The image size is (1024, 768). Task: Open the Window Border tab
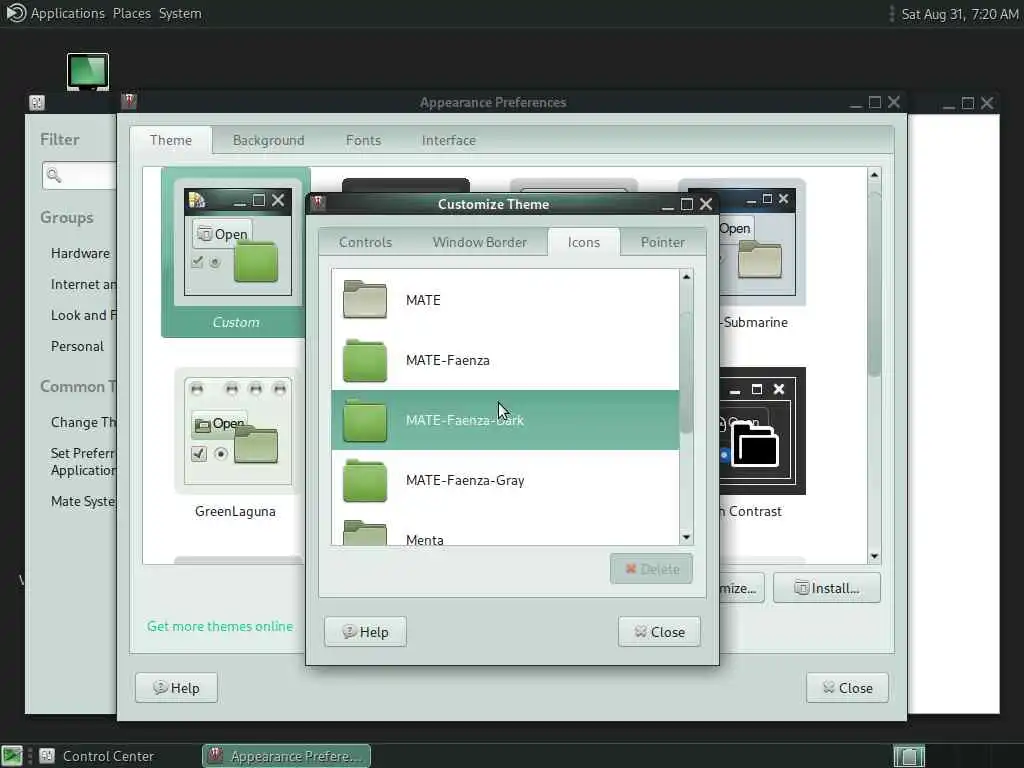click(x=479, y=242)
